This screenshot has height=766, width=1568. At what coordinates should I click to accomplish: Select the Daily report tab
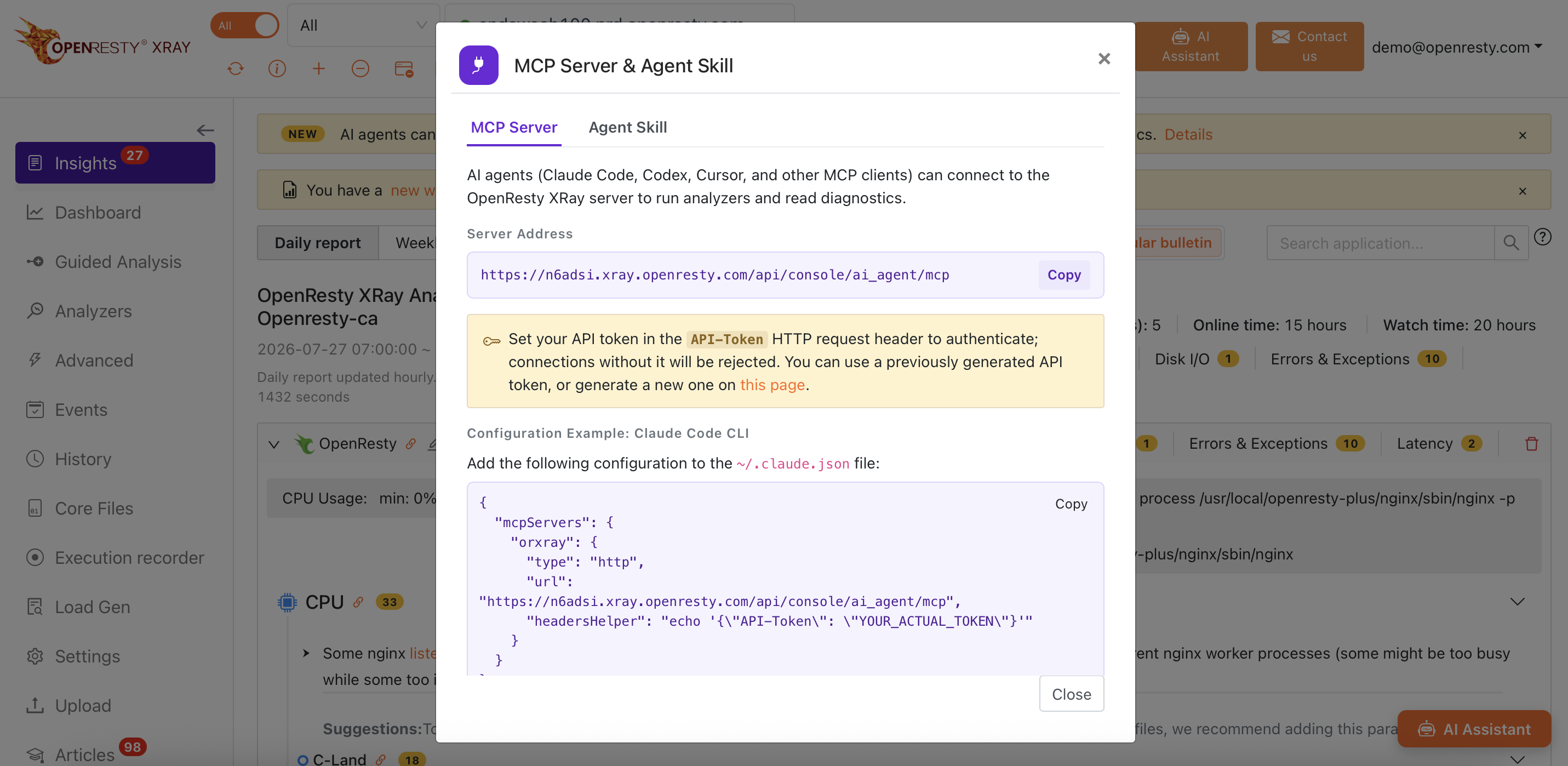click(318, 242)
